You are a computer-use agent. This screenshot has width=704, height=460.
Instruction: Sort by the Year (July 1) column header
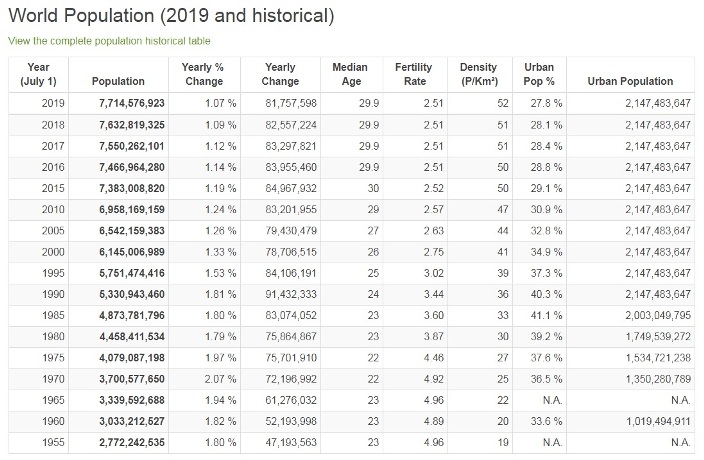pyautogui.click(x=41, y=74)
